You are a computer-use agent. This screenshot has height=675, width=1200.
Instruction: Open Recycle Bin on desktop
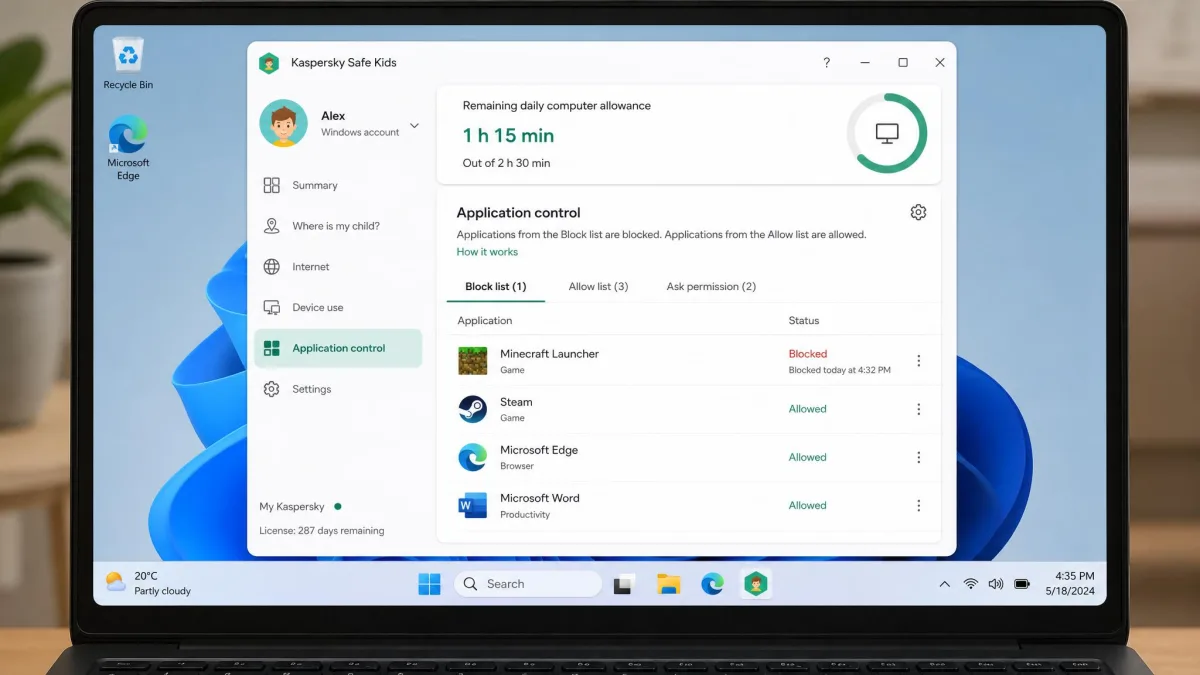pyautogui.click(x=128, y=63)
